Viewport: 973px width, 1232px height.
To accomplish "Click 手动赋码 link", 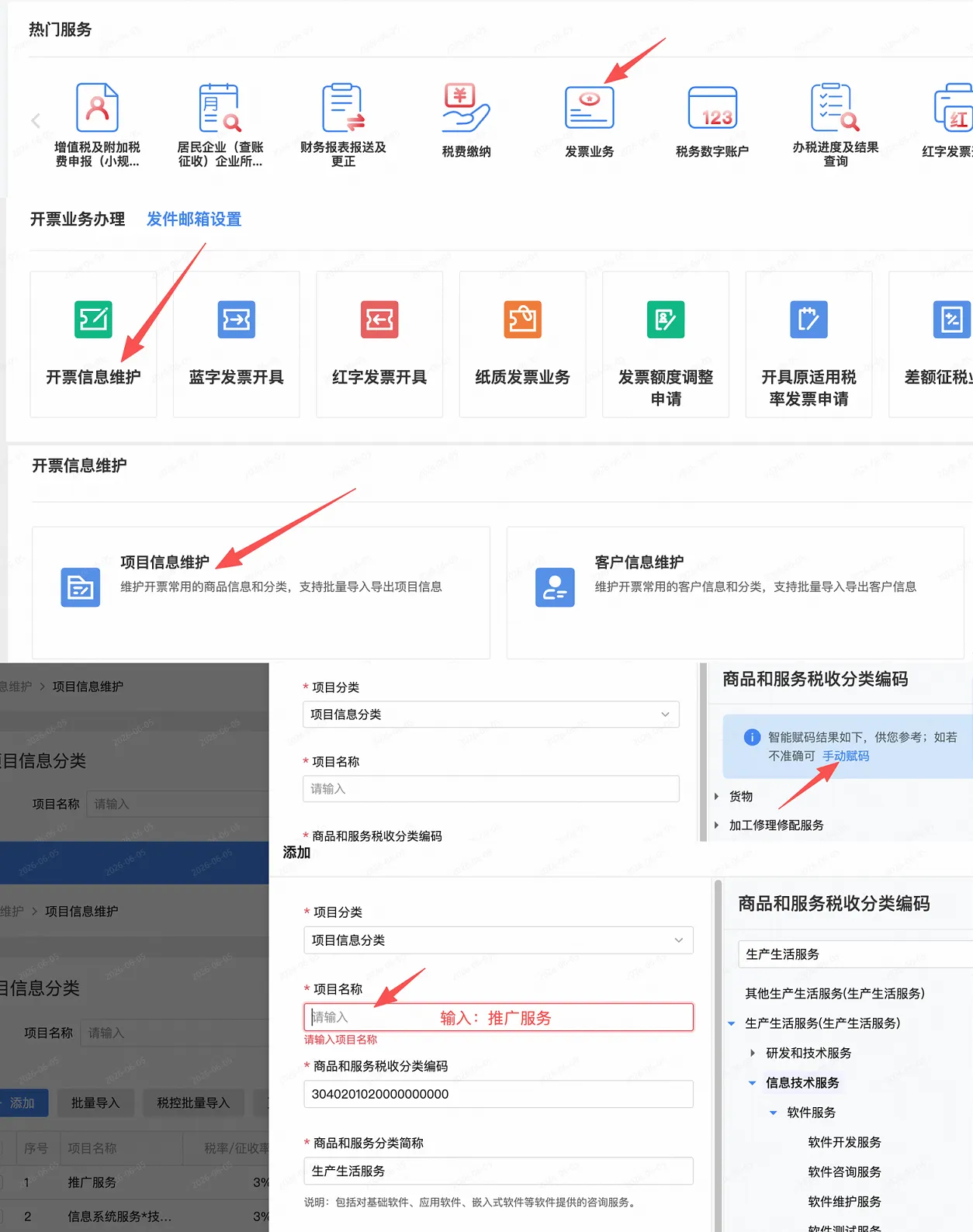I will coord(846,756).
